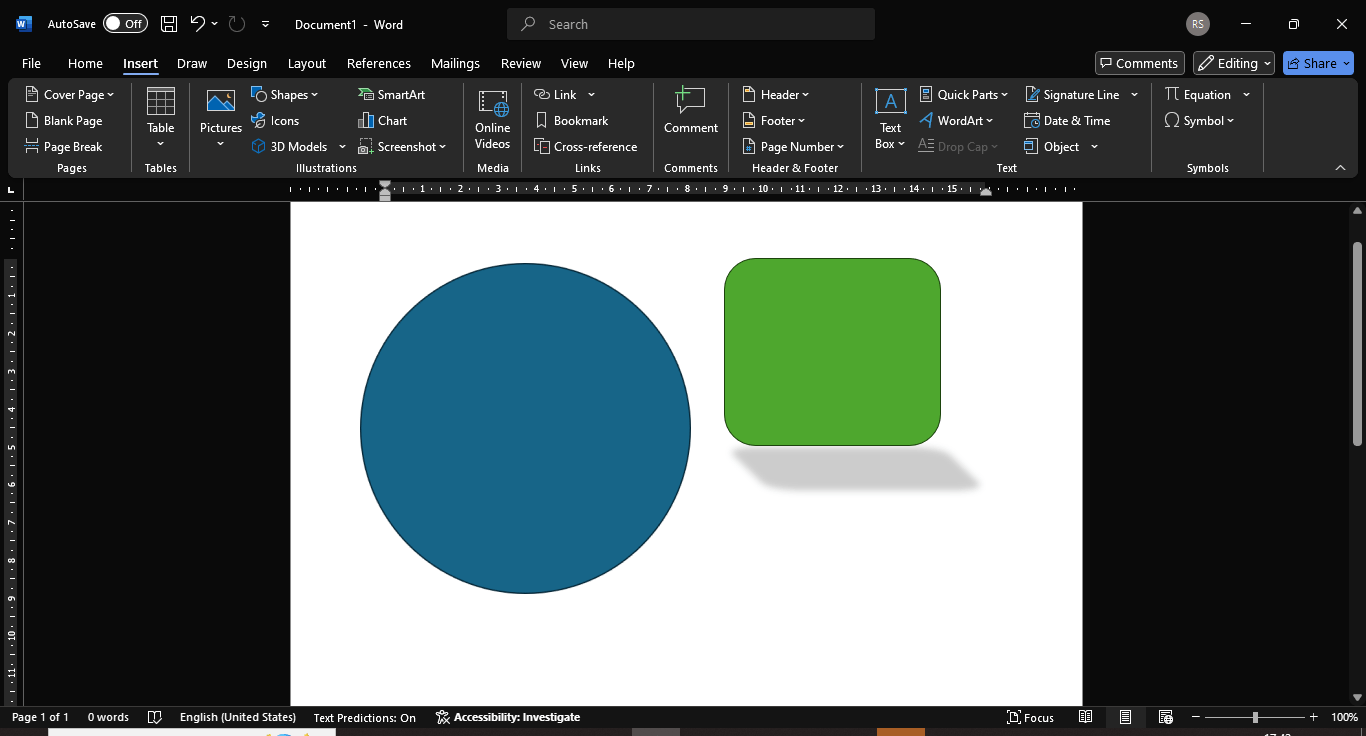Screen dimensions: 1366x736
Task: Click the Comments button at top right
Action: [1140, 63]
